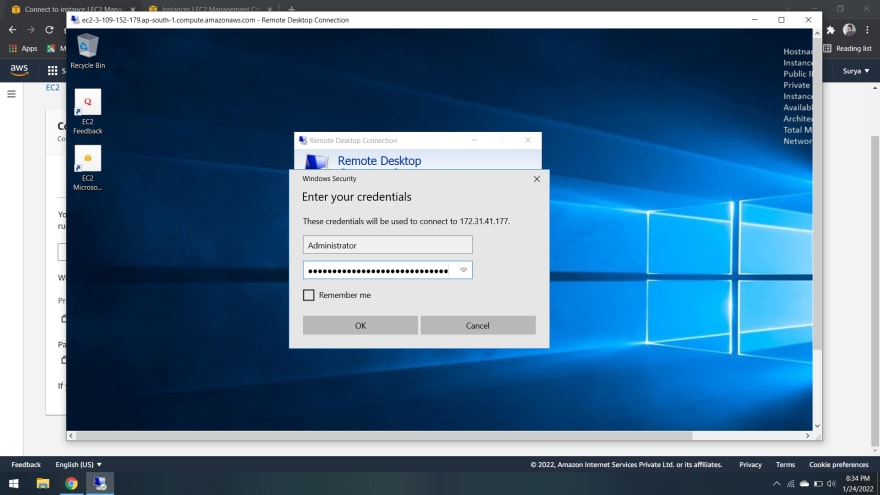Open the EC2 breadcrumb link
This screenshot has height=495, width=880.
pos(53,88)
